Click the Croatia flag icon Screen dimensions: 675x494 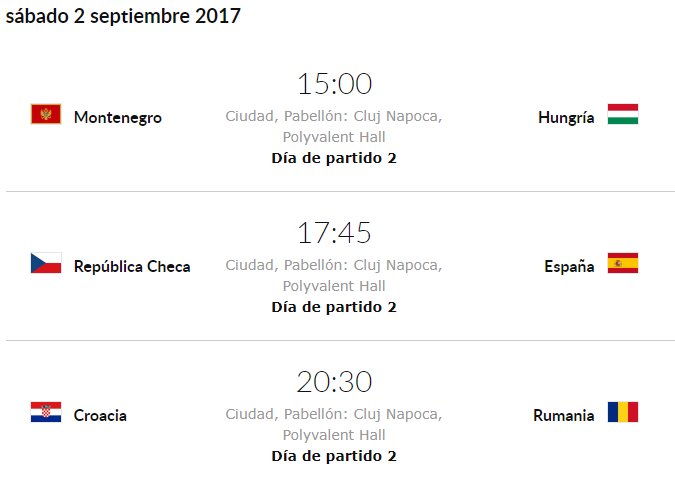(x=46, y=412)
